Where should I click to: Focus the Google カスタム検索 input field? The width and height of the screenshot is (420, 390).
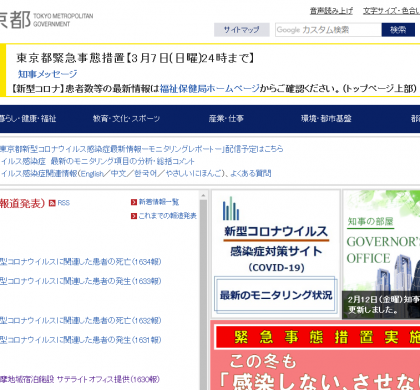[328, 30]
